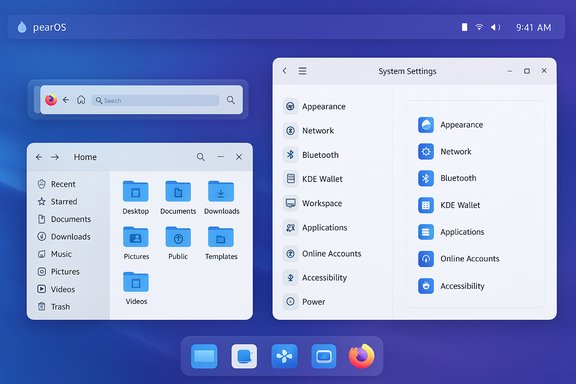Open the battery indicator in top panel
This screenshot has width=576, height=384.
(464, 27)
